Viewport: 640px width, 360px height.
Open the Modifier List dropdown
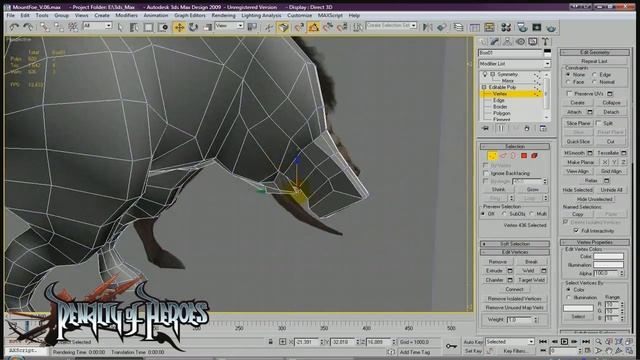coord(514,64)
